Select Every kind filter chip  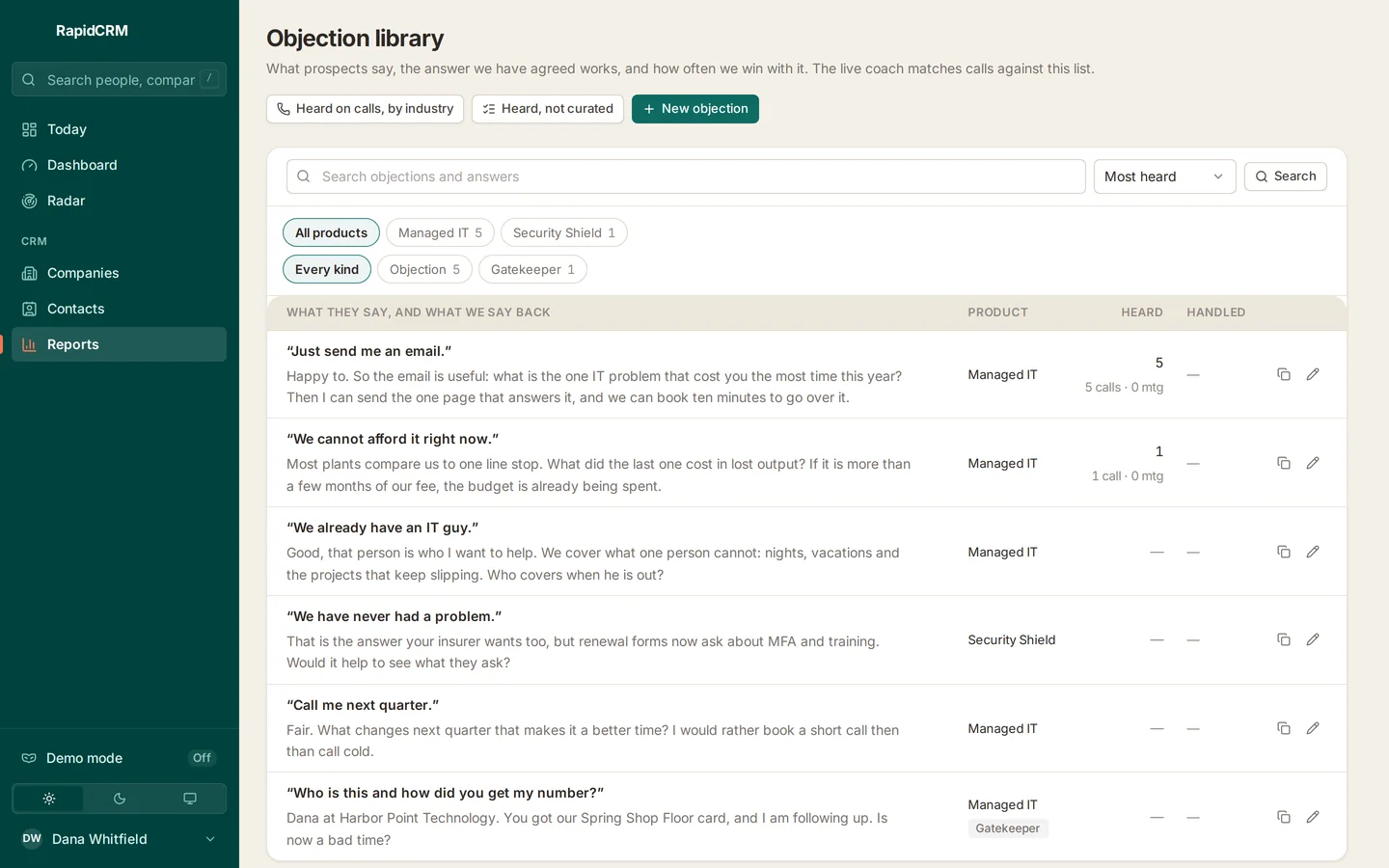coord(327,269)
